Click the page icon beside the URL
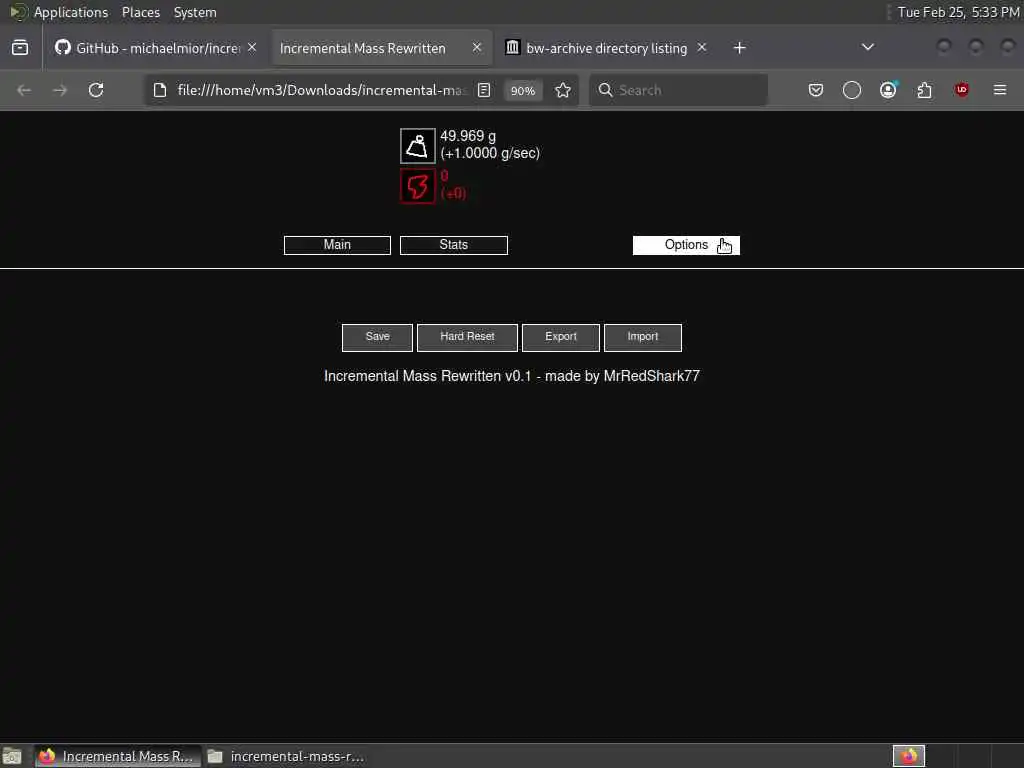 click(160, 90)
